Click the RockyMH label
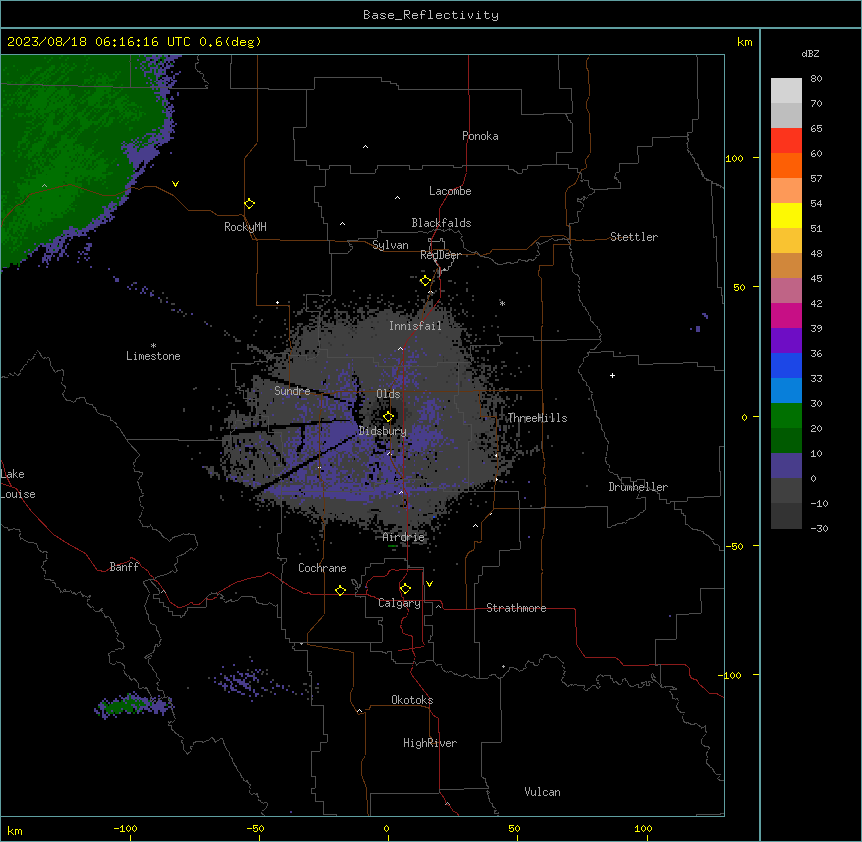Screen dimensions: 862x842 click(x=245, y=227)
